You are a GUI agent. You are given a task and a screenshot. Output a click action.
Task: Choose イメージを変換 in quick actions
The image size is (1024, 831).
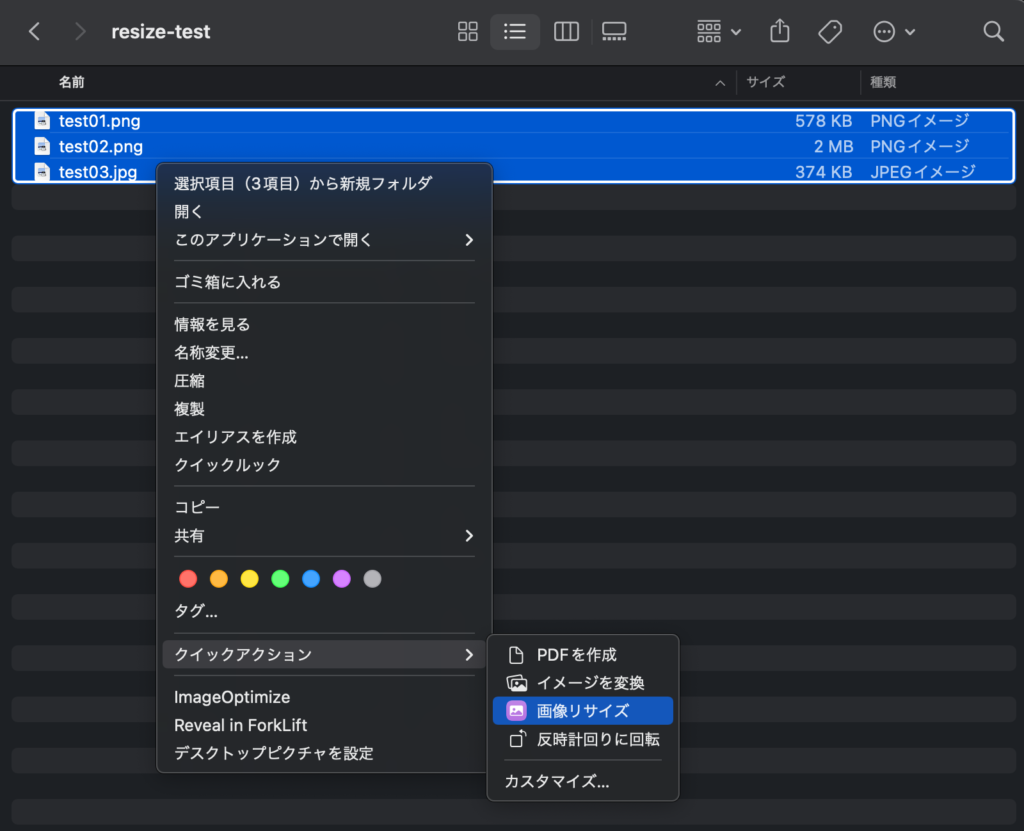pyautogui.click(x=590, y=683)
